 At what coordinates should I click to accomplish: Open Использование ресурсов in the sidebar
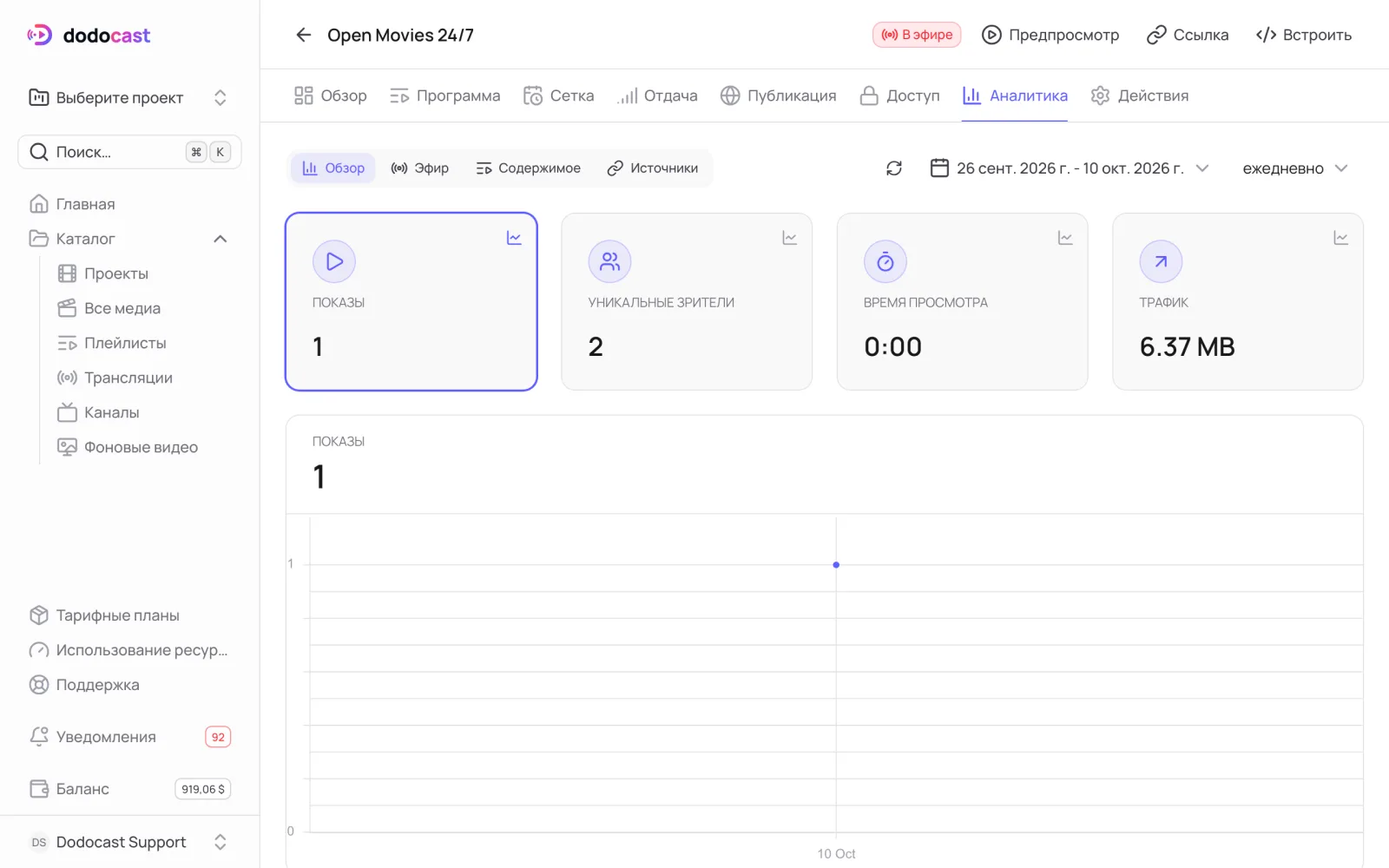[129, 650]
